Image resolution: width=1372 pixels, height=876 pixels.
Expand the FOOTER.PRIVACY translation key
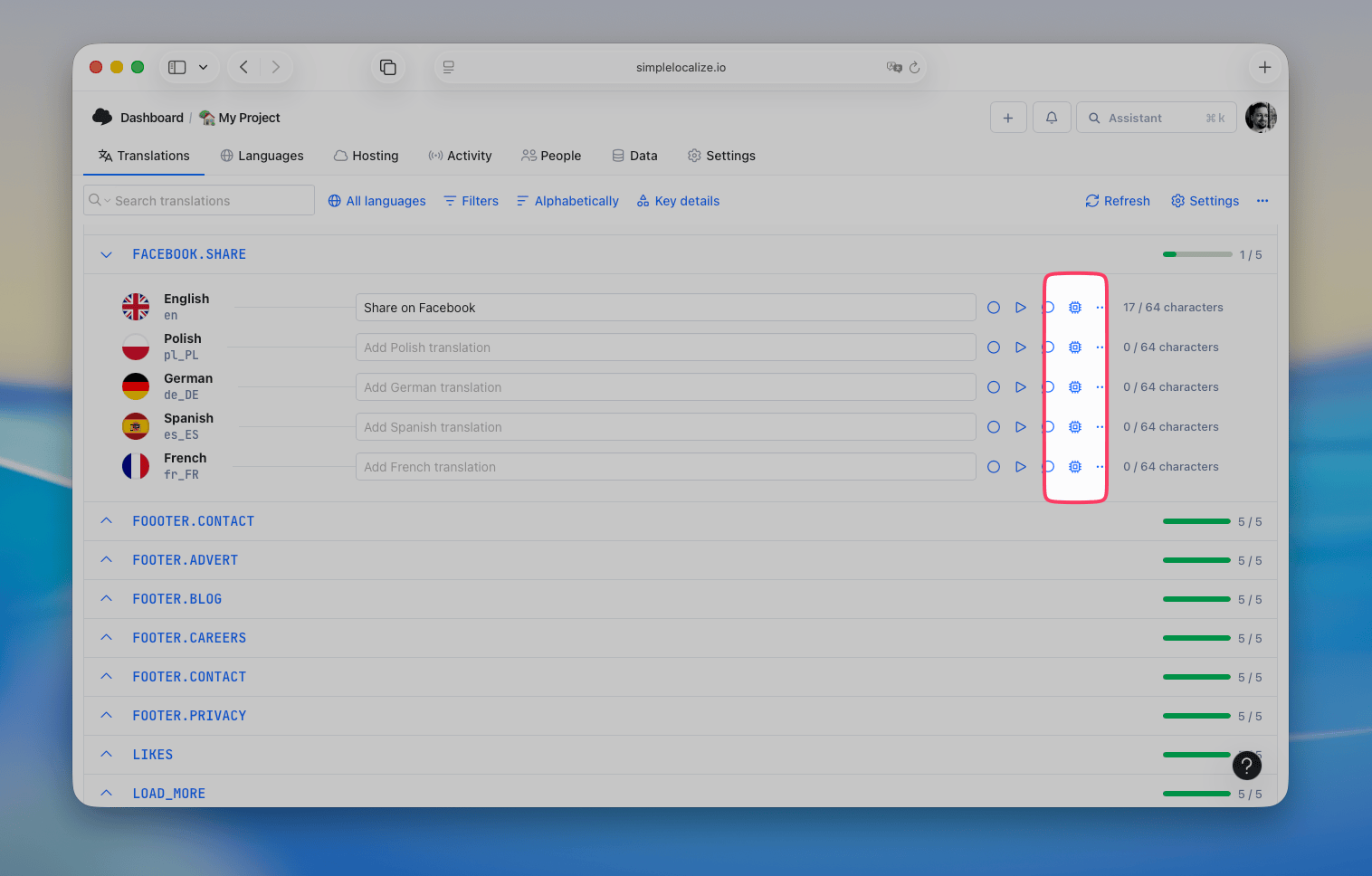(x=106, y=715)
